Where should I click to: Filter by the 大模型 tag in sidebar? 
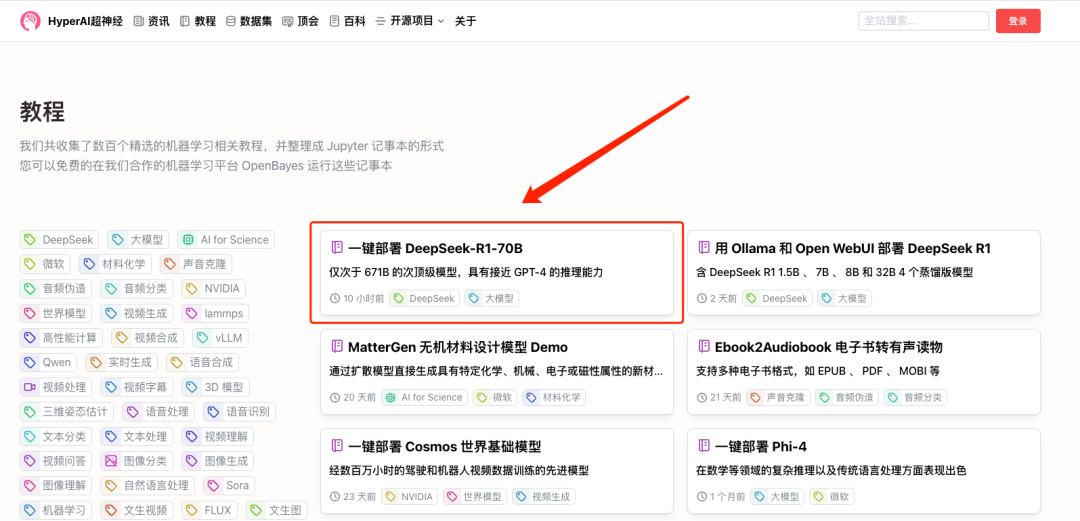pos(138,240)
